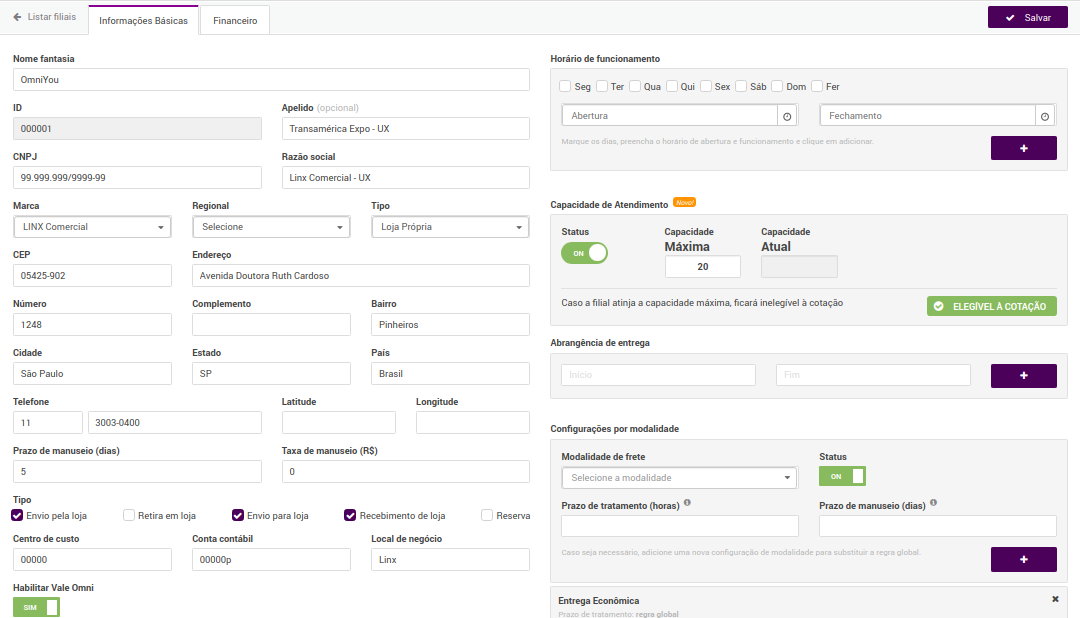Click the País input field
This screenshot has height=618, width=1080.
tap(450, 373)
